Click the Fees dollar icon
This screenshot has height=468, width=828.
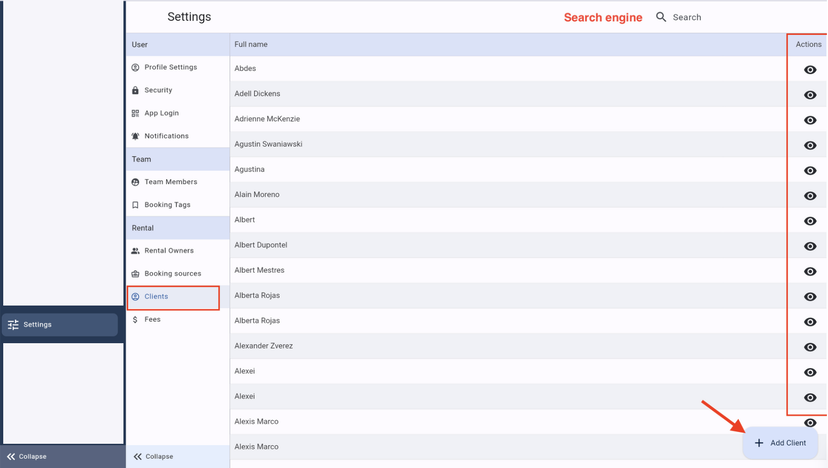(135, 320)
